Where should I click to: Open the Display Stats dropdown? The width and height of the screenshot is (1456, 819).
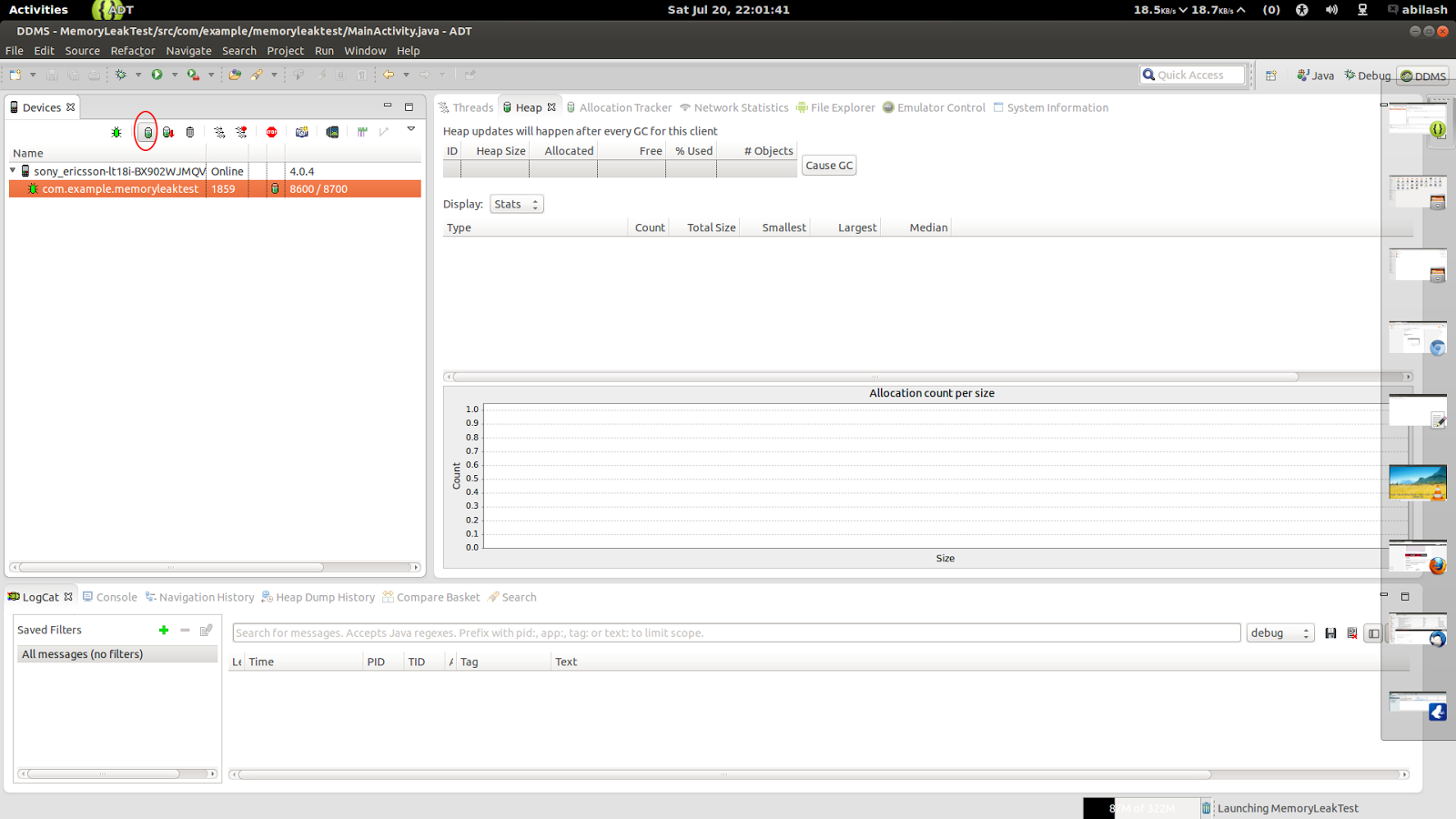[x=516, y=204]
